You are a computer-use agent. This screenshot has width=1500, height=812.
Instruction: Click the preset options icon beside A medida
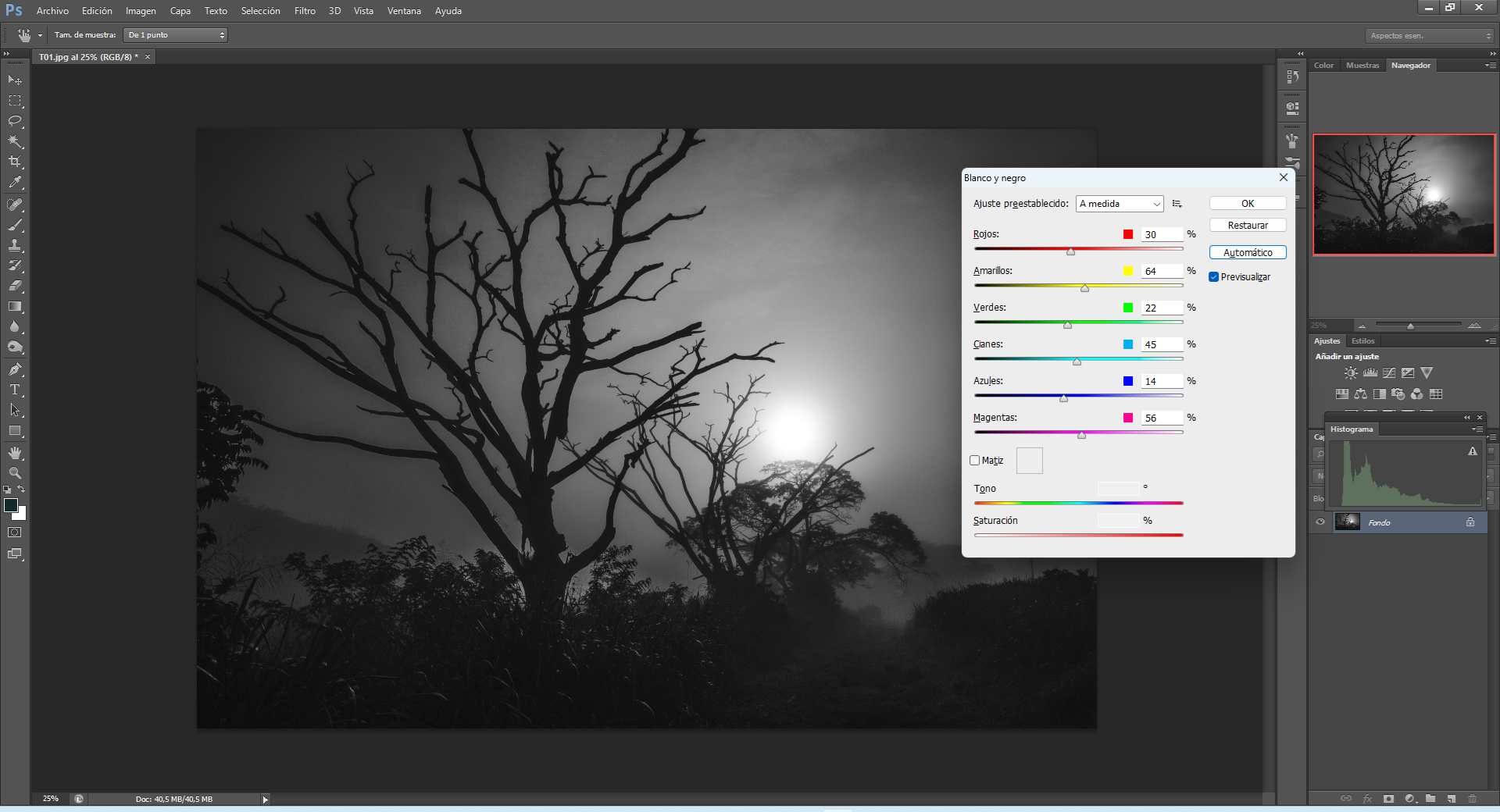pyautogui.click(x=1177, y=204)
